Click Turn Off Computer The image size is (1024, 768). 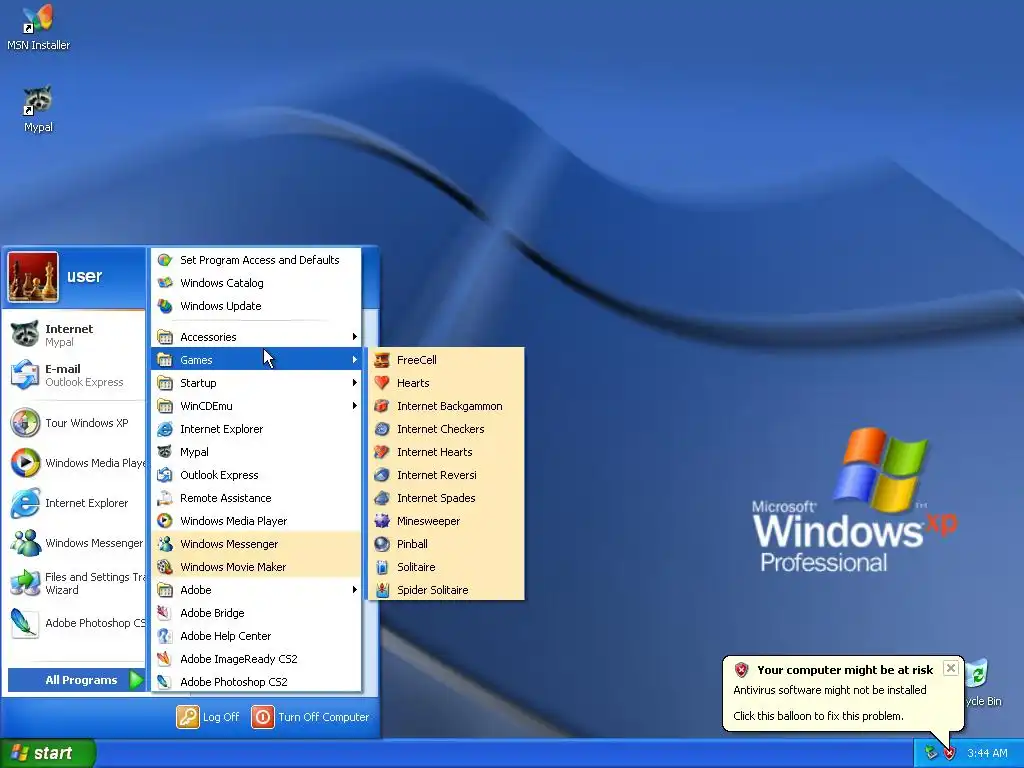pyautogui.click(x=310, y=717)
